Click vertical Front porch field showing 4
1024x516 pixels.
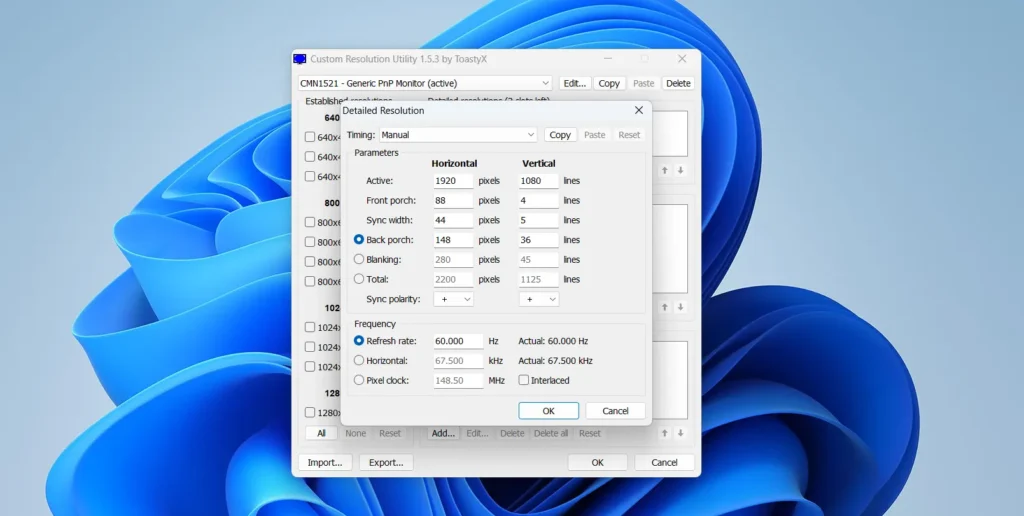tap(539, 201)
